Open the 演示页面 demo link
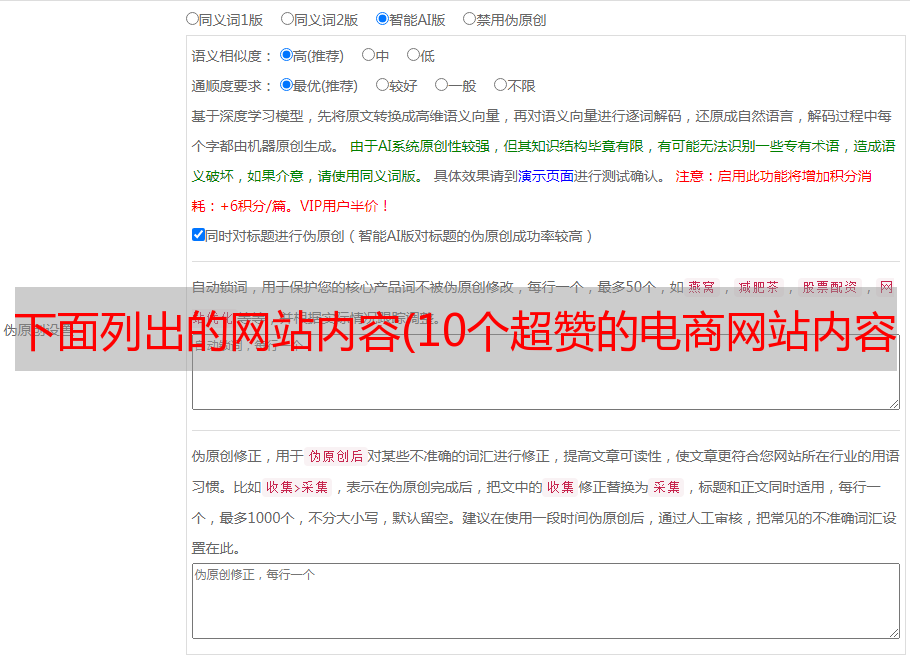 pos(545,176)
